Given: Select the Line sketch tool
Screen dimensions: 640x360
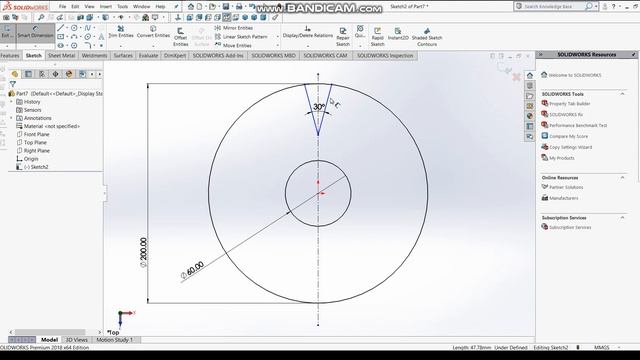Looking at the screenshot, I should (x=60, y=28).
